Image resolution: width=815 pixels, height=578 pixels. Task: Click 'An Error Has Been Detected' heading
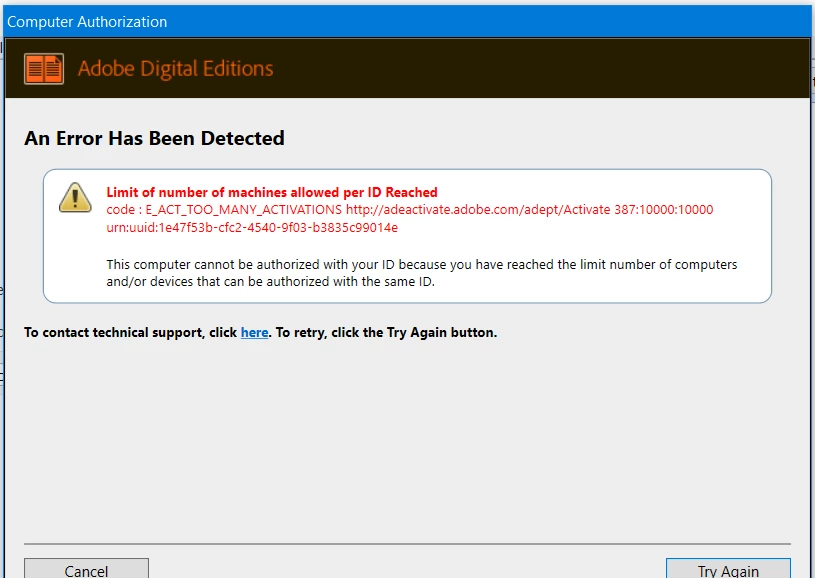[154, 138]
